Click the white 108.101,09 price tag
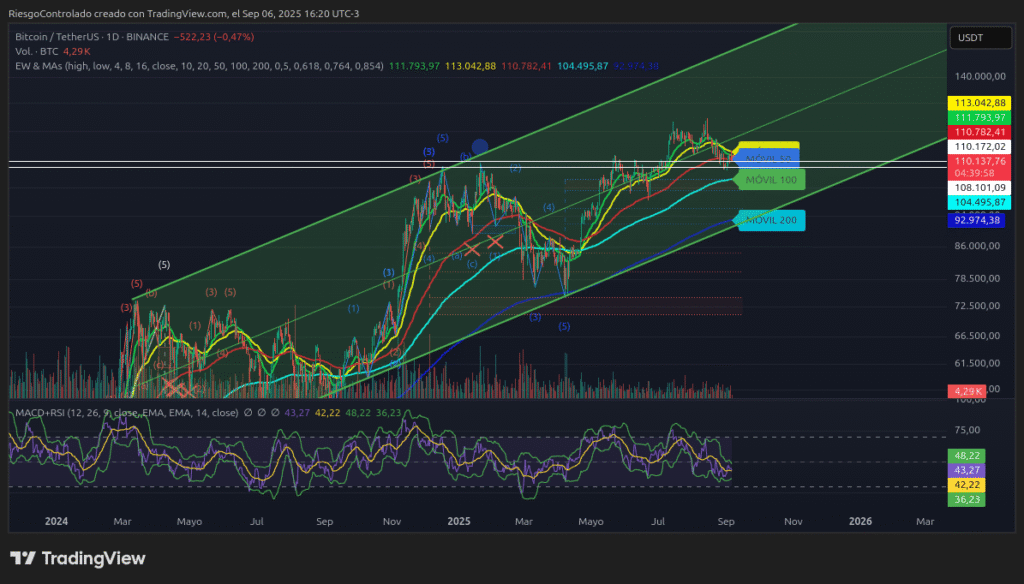The width and height of the screenshot is (1024, 584). click(x=979, y=187)
